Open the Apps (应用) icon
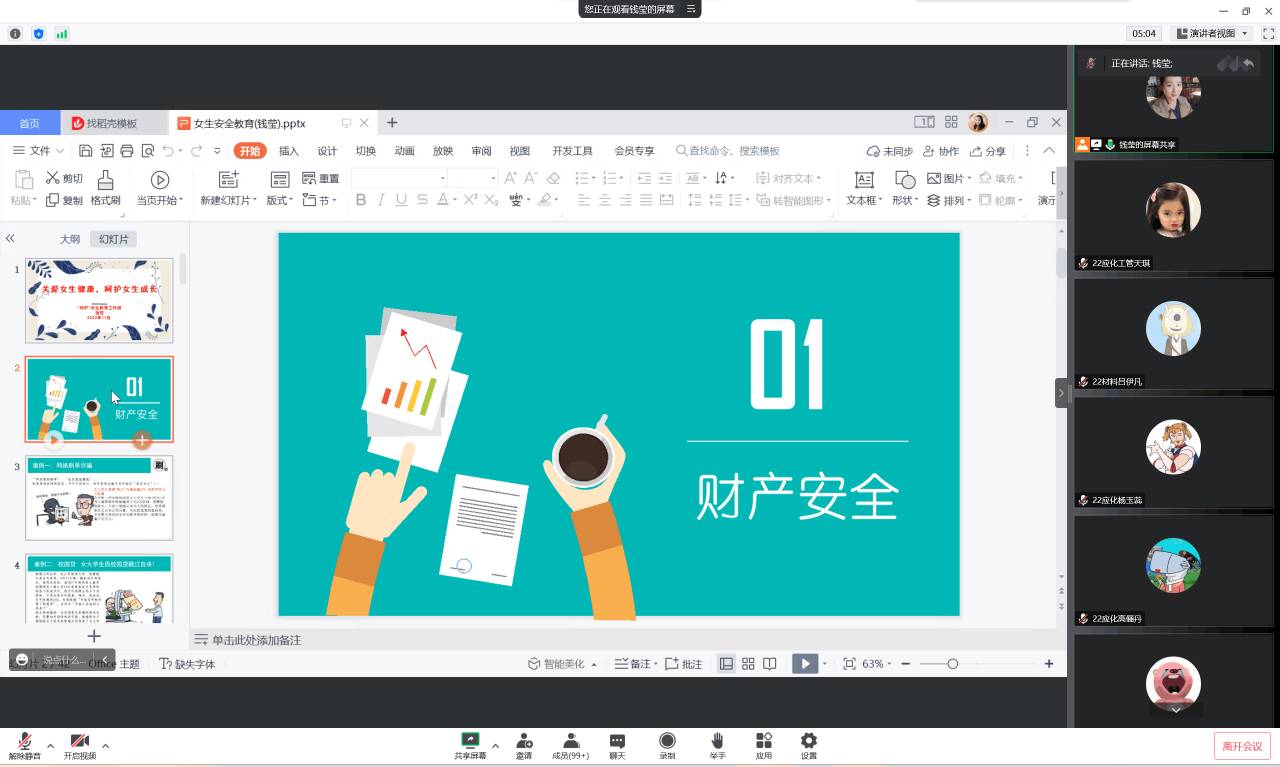 click(763, 742)
